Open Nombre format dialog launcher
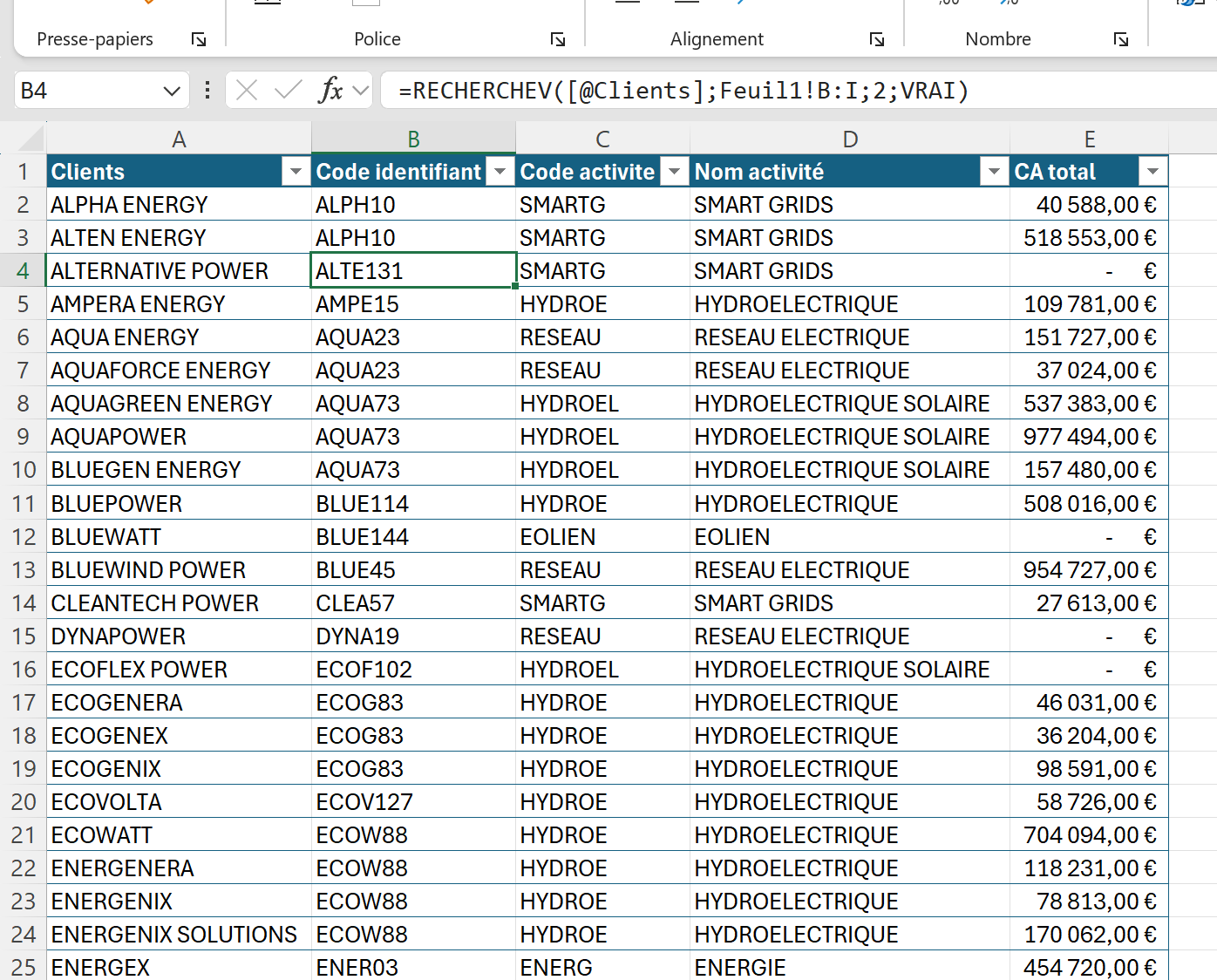 1121,39
